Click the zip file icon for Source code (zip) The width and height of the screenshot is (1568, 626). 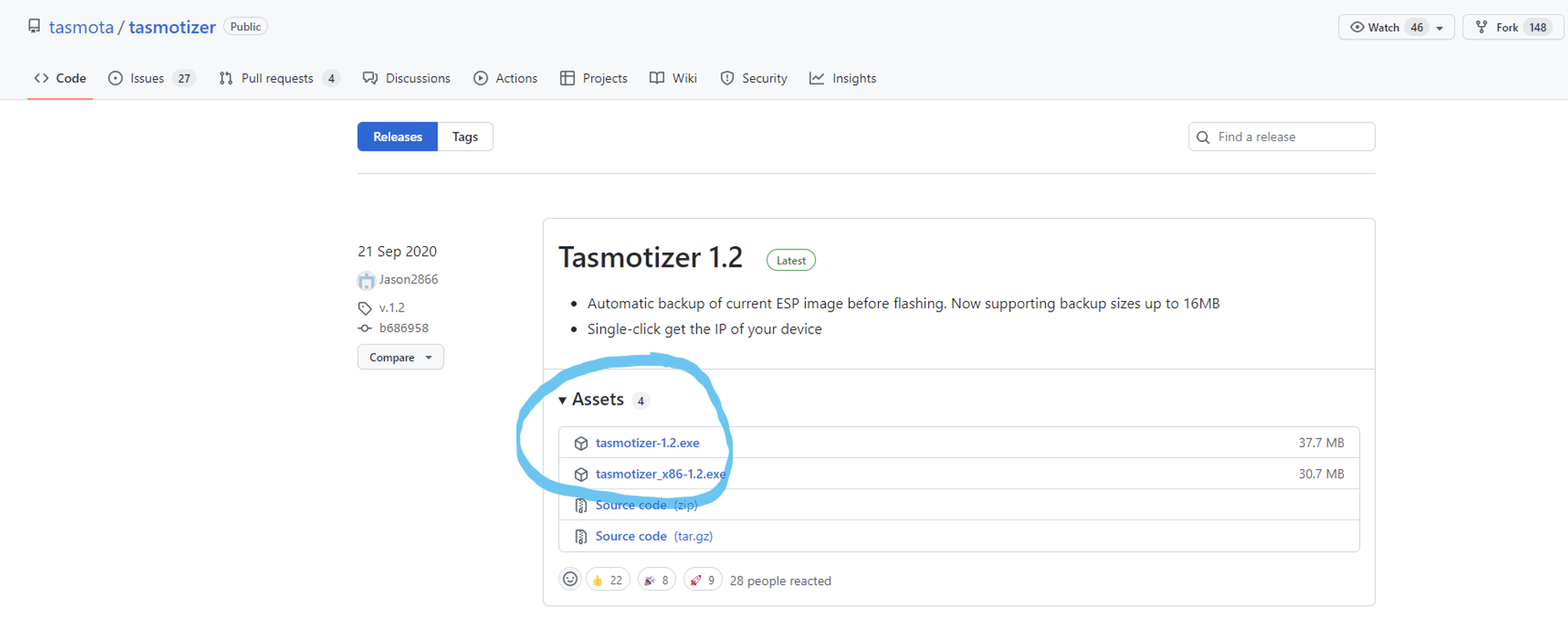pos(581,506)
